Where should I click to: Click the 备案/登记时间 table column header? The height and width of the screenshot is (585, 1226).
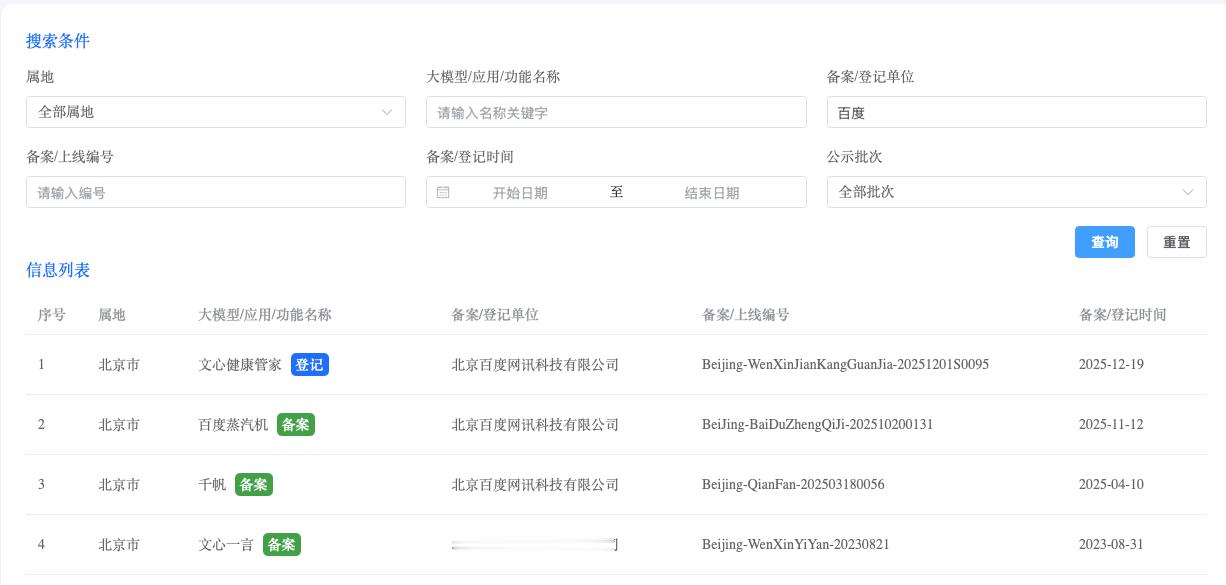[1123, 315]
